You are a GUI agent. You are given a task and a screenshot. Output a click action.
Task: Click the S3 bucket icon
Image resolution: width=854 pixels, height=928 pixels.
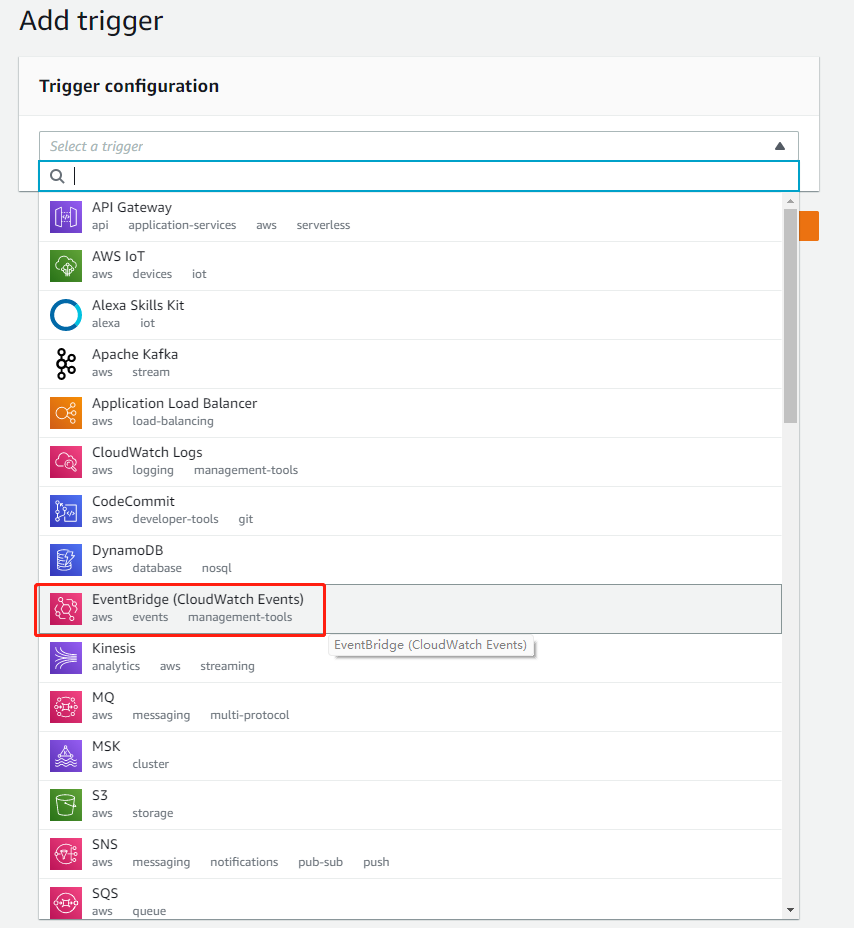tap(66, 804)
